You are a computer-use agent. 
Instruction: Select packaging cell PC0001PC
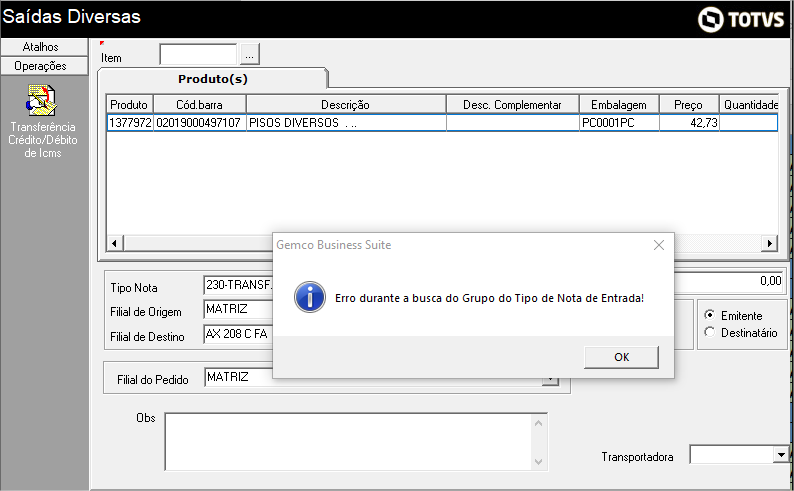click(x=619, y=122)
